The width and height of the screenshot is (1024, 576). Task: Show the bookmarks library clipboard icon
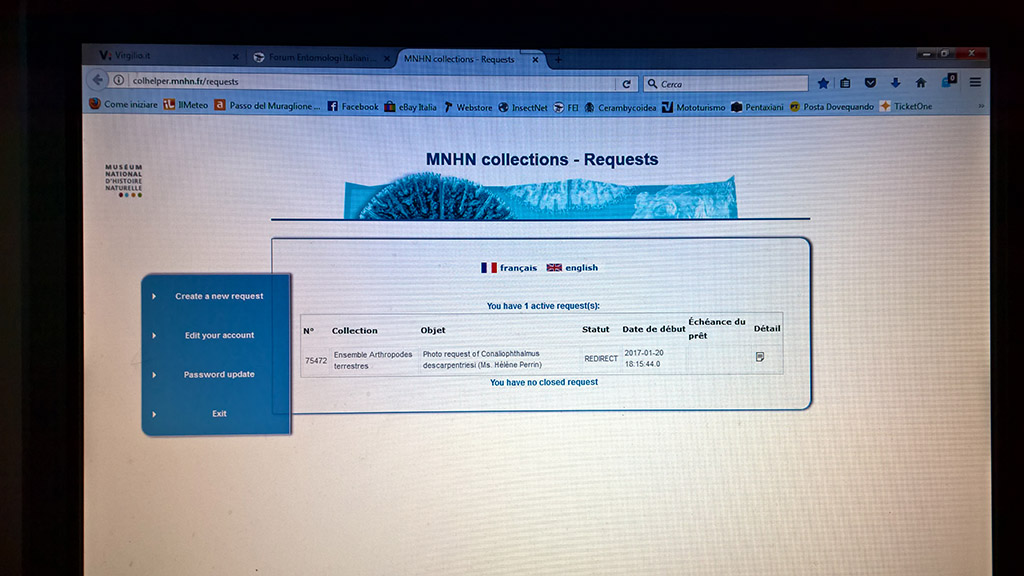(x=846, y=83)
